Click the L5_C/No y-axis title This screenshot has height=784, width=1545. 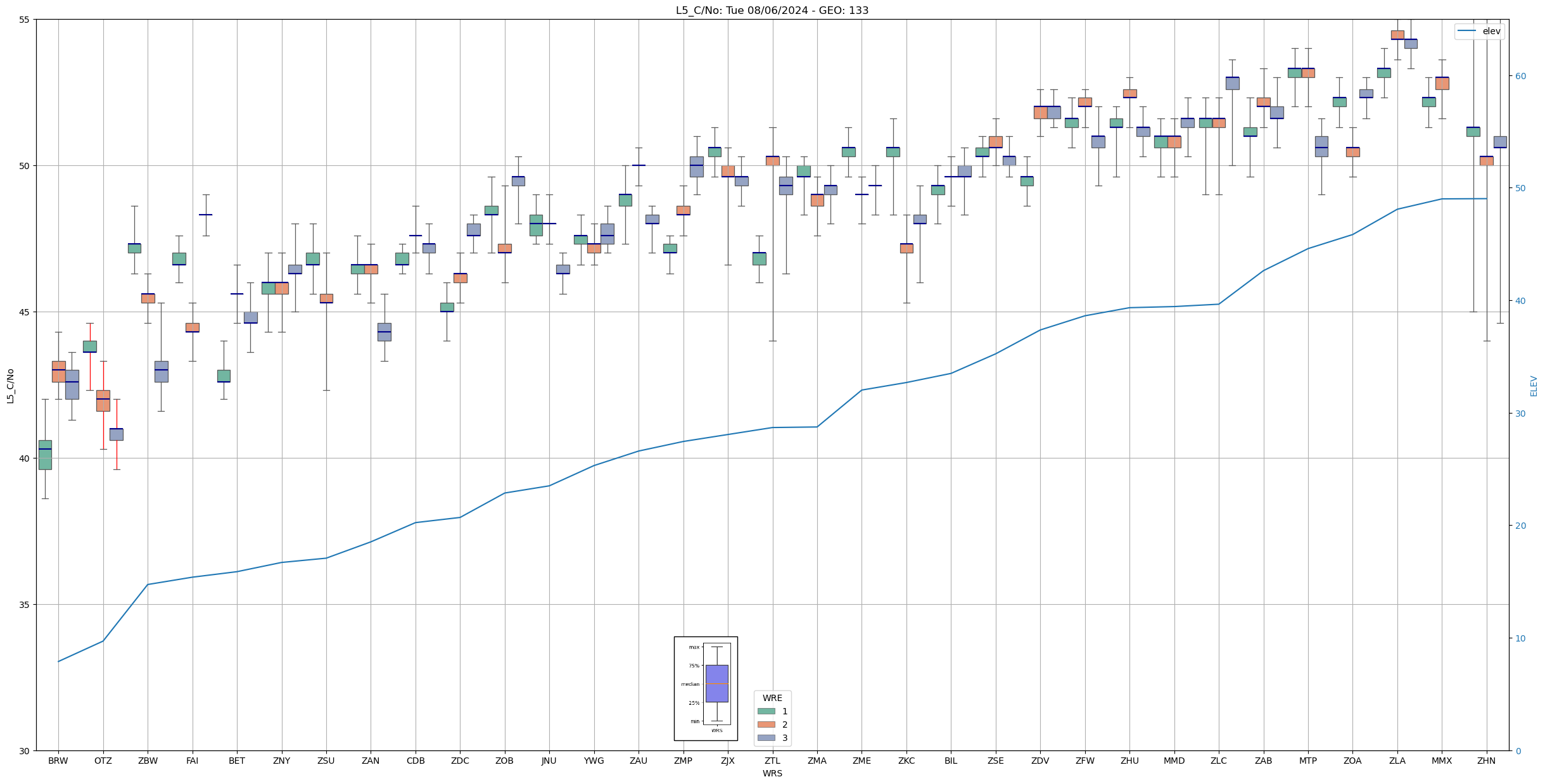(10, 386)
